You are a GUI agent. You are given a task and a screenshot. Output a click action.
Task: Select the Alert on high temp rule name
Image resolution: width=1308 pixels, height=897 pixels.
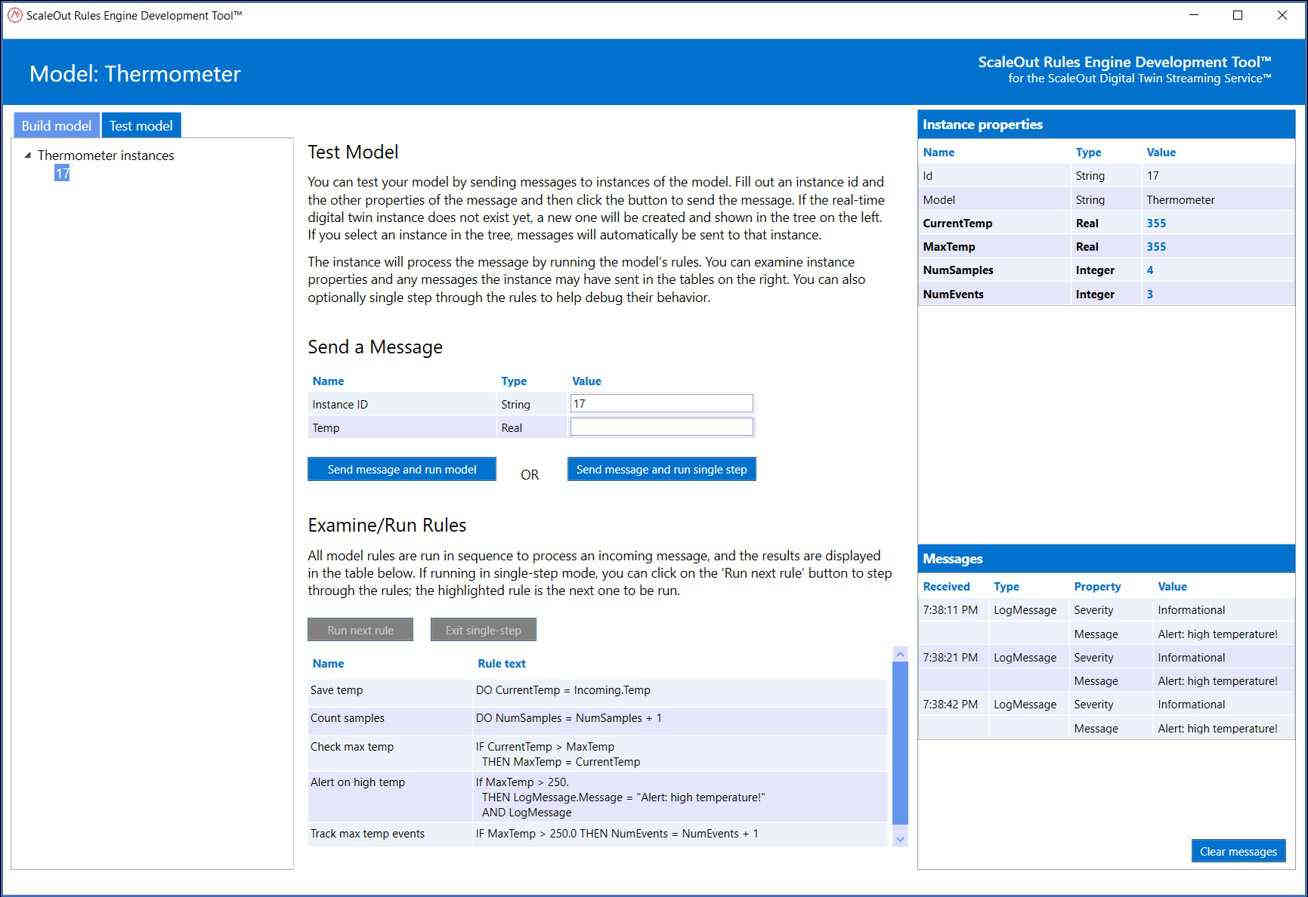pyautogui.click(x=357, y=782)
